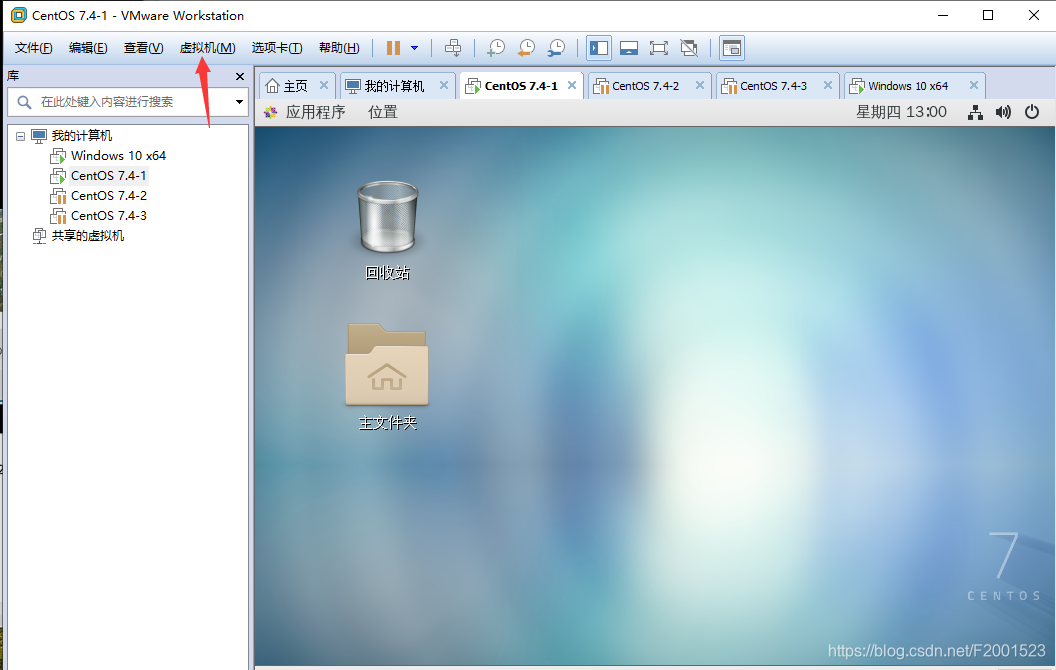Select 我的计算机 in the library tree
This screenshot has height=670, width=1056.
[81, 136]
